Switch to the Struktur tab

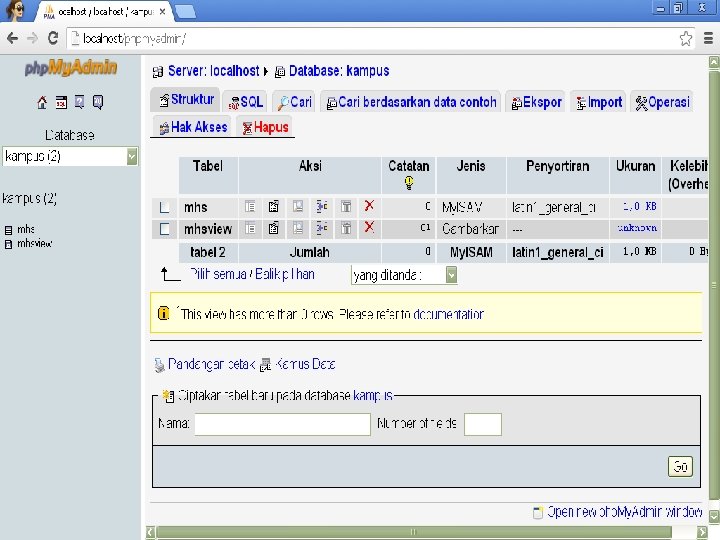186,99
